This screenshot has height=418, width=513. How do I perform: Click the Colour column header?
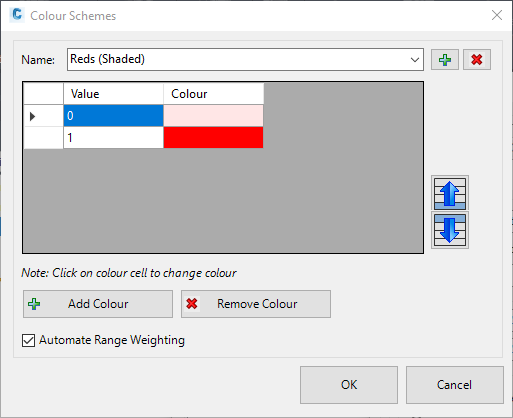point(214,94)
